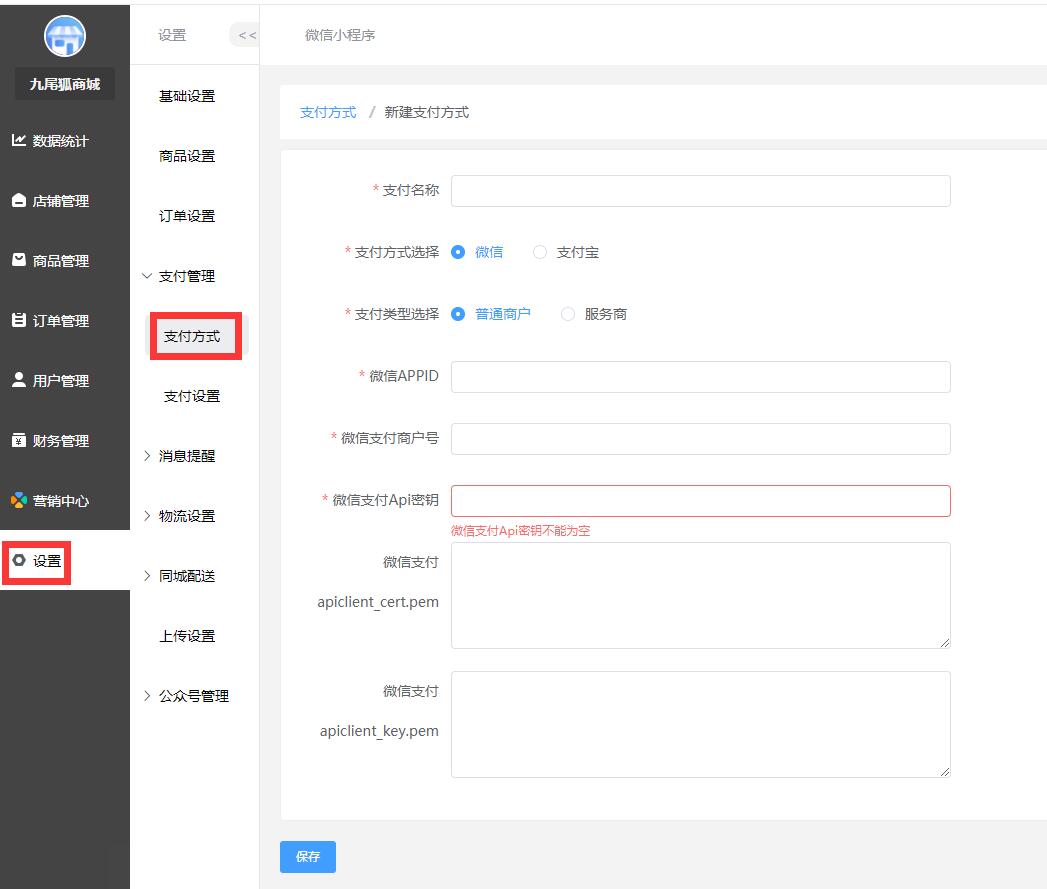Click the 用户管理 person icon
1047x889 pixels.
pos(19,380)
